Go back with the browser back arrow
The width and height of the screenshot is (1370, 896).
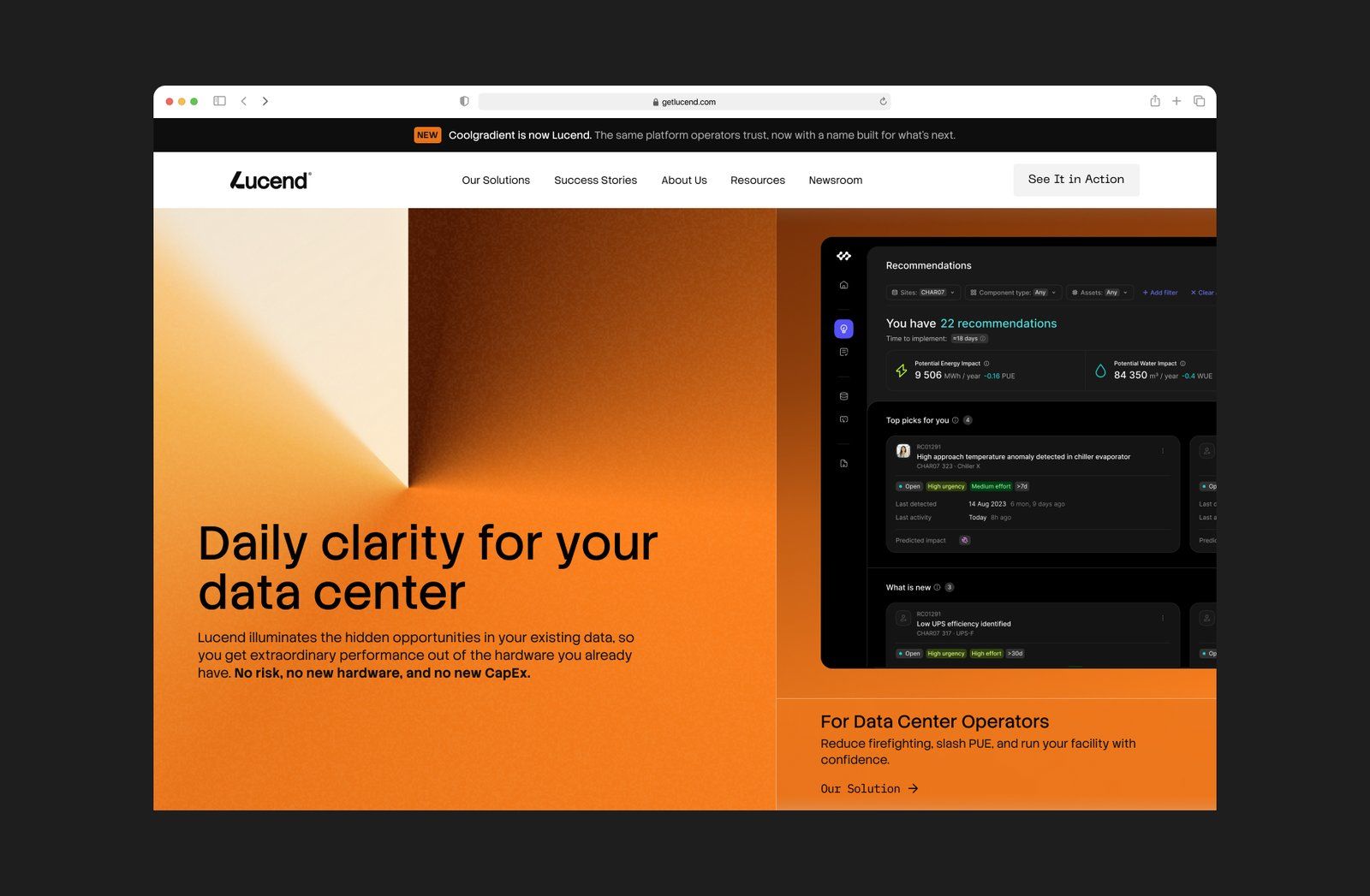pyautogui.click(x=244, y=101)
